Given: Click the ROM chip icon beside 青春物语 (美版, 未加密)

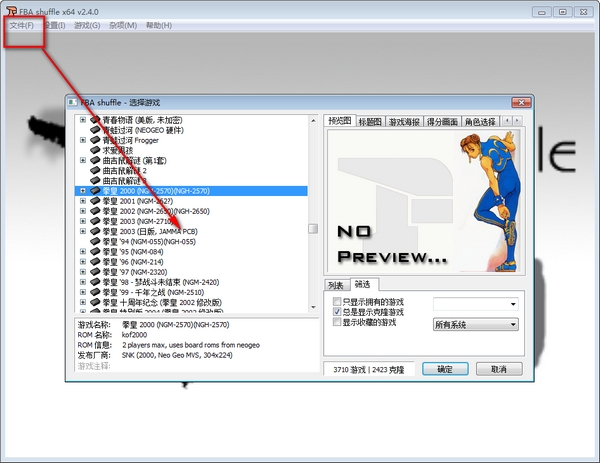Looking at the screenshot, I should (95, 120).
